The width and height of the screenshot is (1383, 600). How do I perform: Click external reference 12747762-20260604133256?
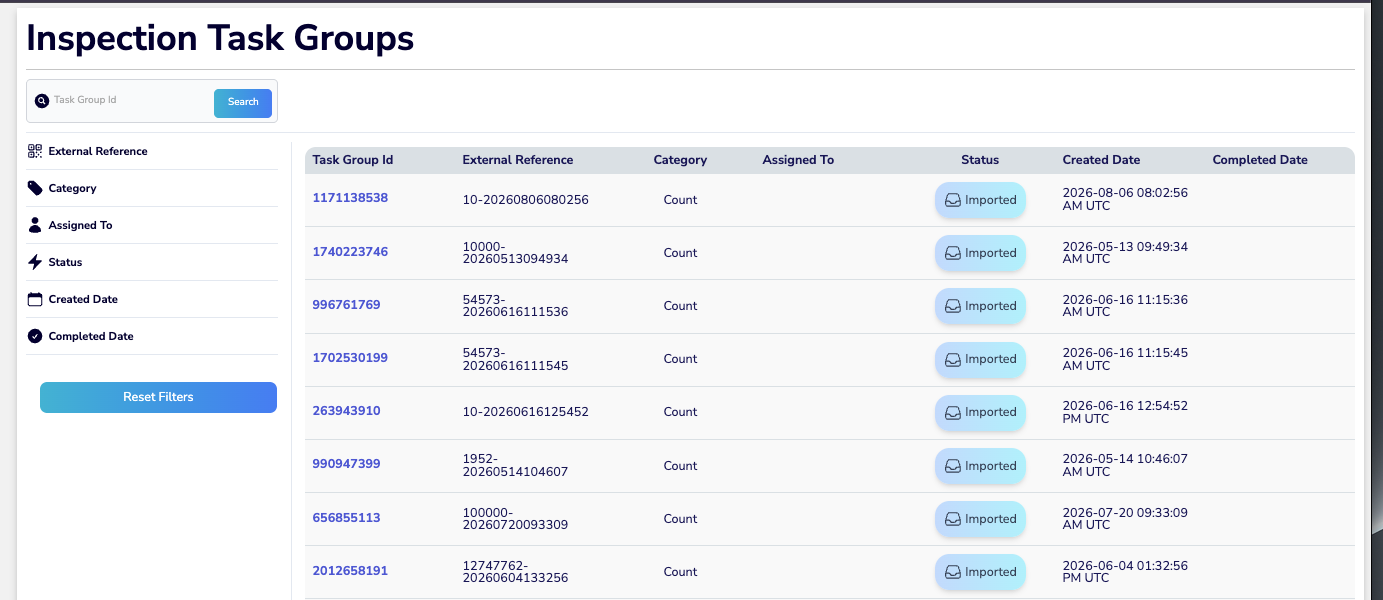[x=515, y=571]
